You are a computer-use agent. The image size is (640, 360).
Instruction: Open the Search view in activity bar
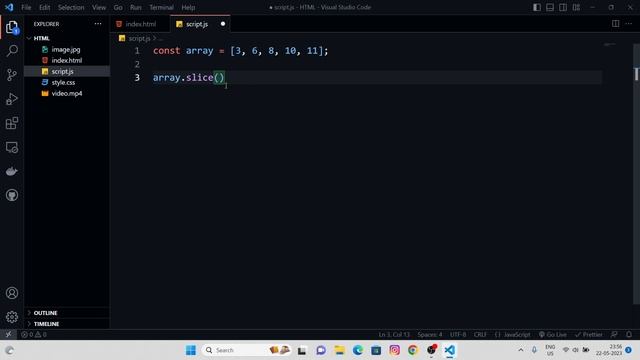(12, 51)
